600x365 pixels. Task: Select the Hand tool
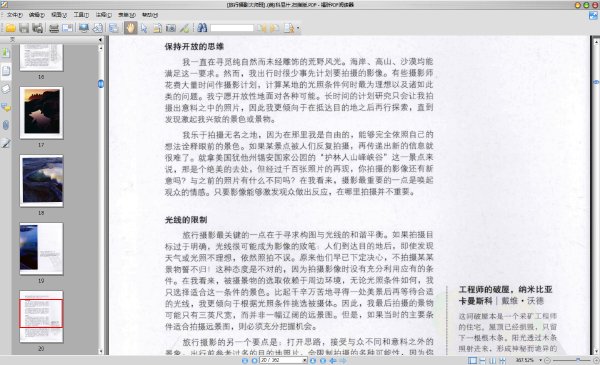point(130,28)
